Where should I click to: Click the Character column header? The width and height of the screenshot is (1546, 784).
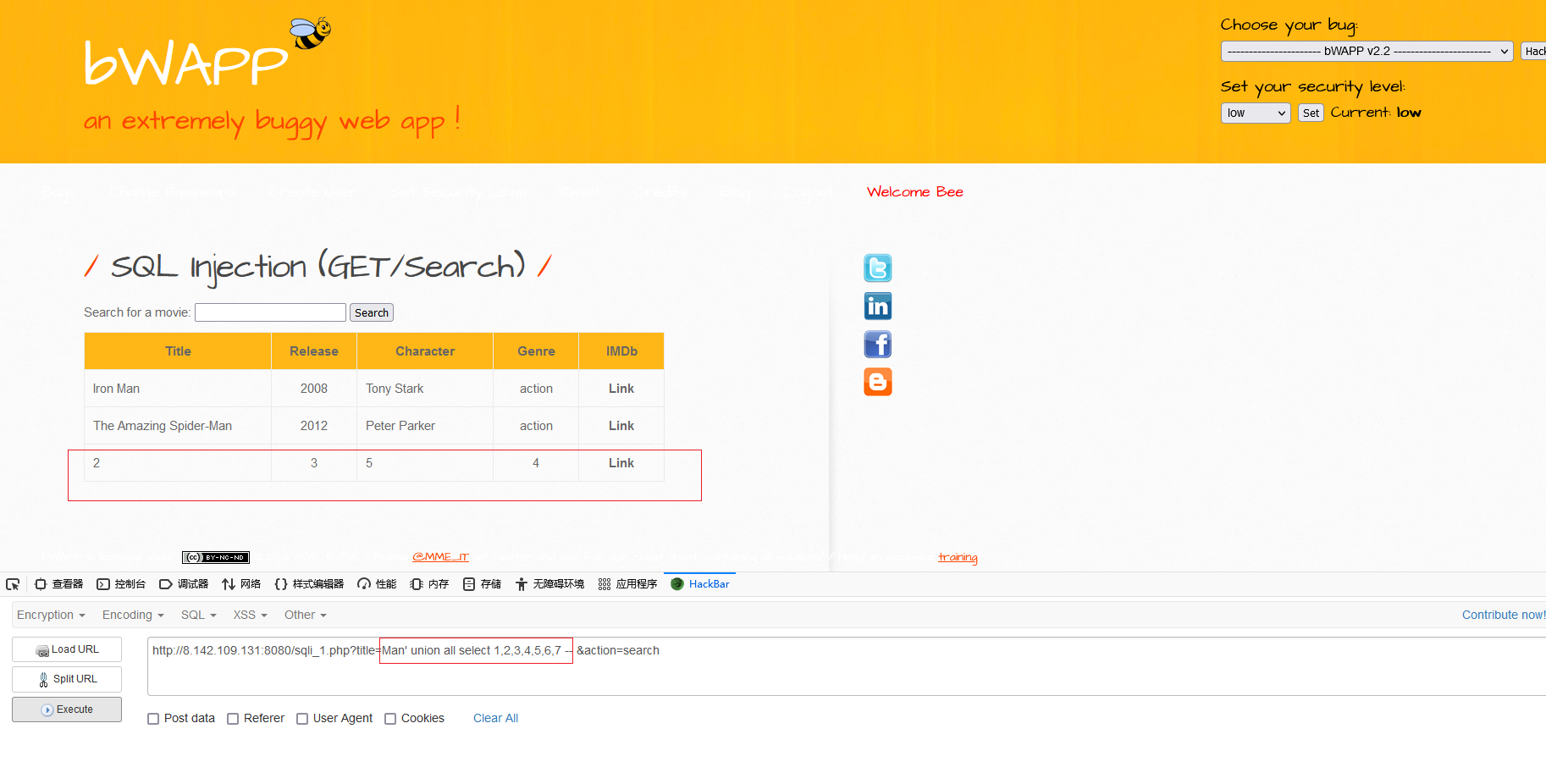click(425, 351)
